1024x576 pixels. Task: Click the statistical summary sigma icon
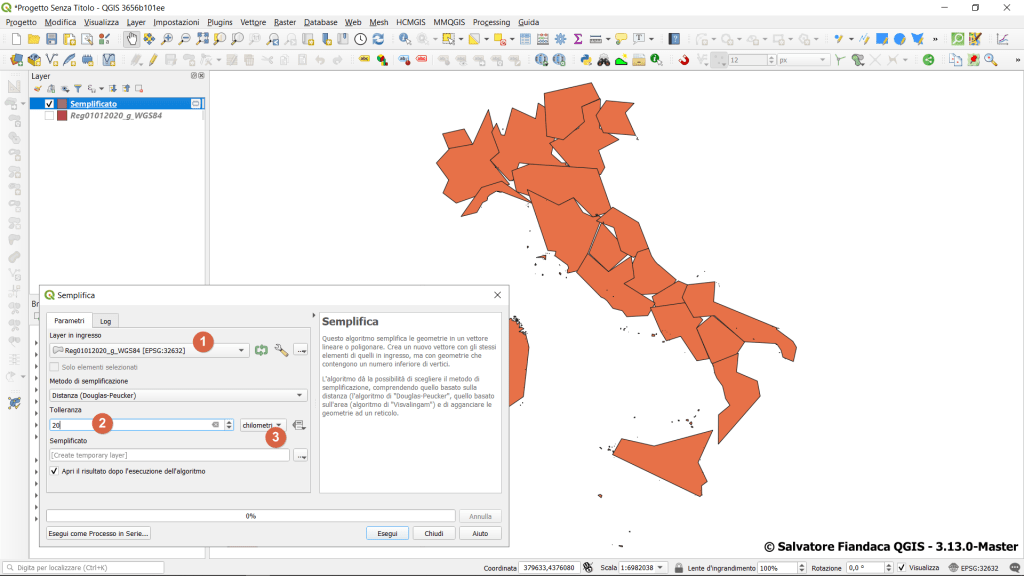tap(578, 39)
